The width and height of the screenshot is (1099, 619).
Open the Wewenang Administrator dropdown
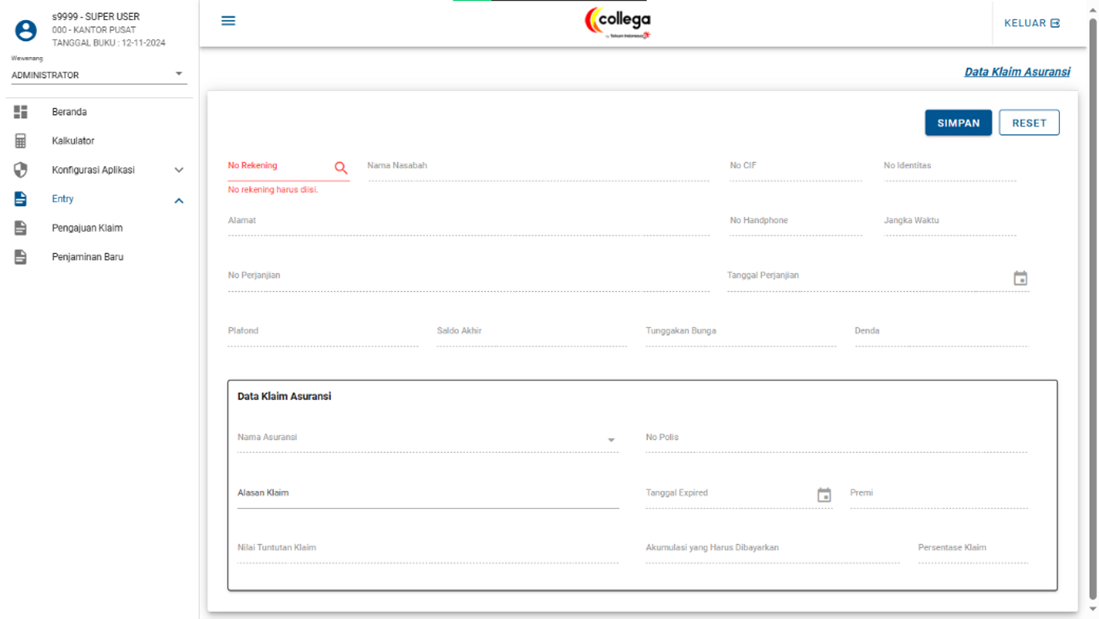point(97,75)
